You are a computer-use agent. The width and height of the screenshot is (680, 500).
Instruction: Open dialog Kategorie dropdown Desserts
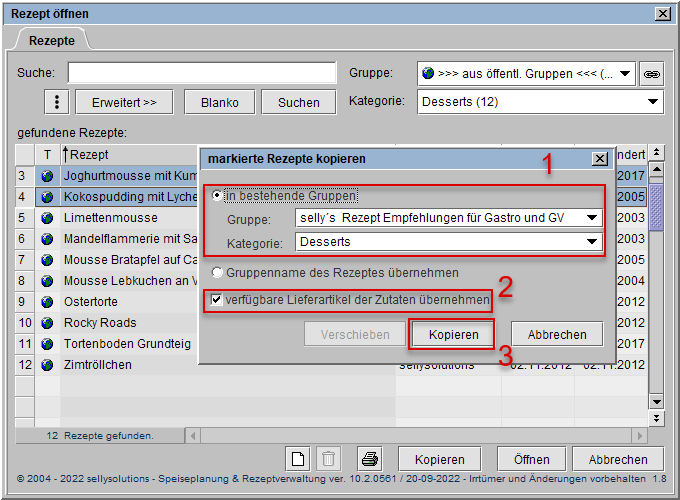tap(449, 242)
